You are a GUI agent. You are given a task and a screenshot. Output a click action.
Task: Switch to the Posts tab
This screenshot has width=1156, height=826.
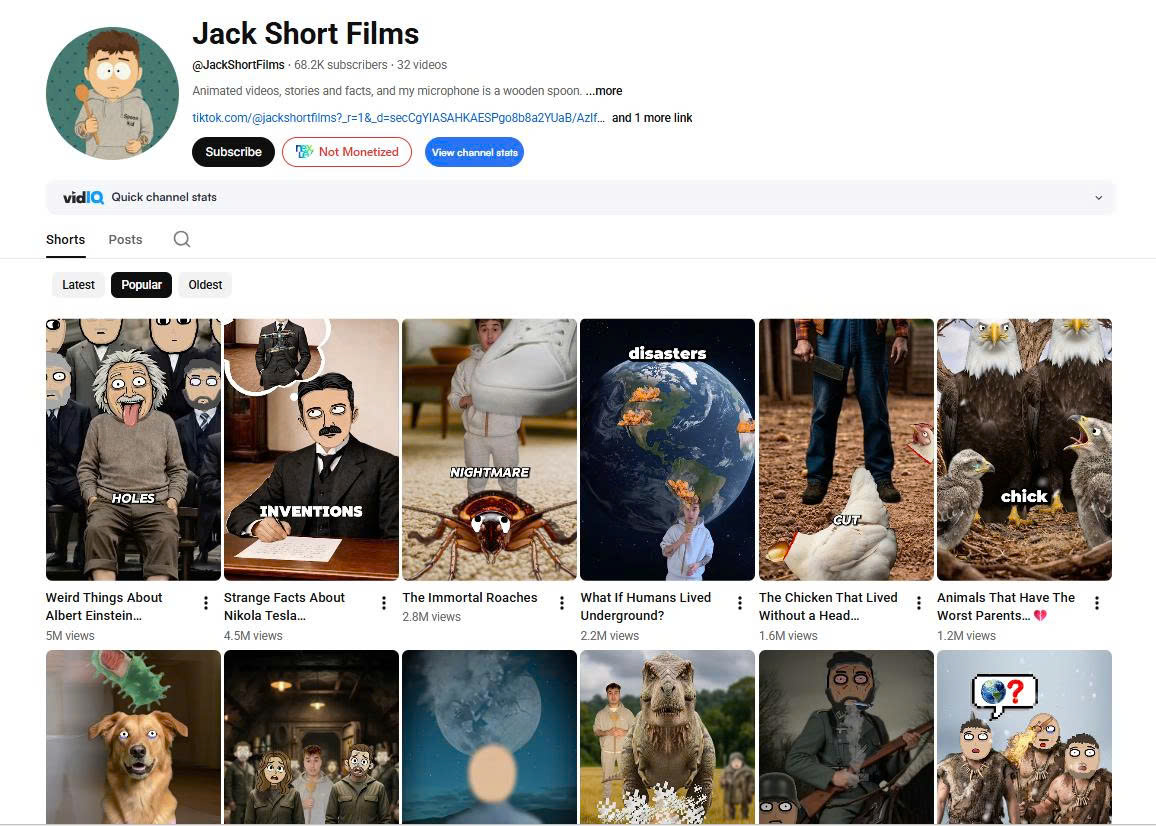(125, 240)
